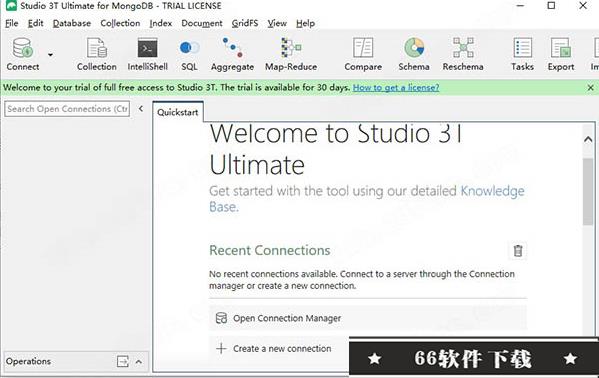Open the Collection toolbar icon
Image resolution: width=599 pixels, height=378 pixels.
[97, 54]
